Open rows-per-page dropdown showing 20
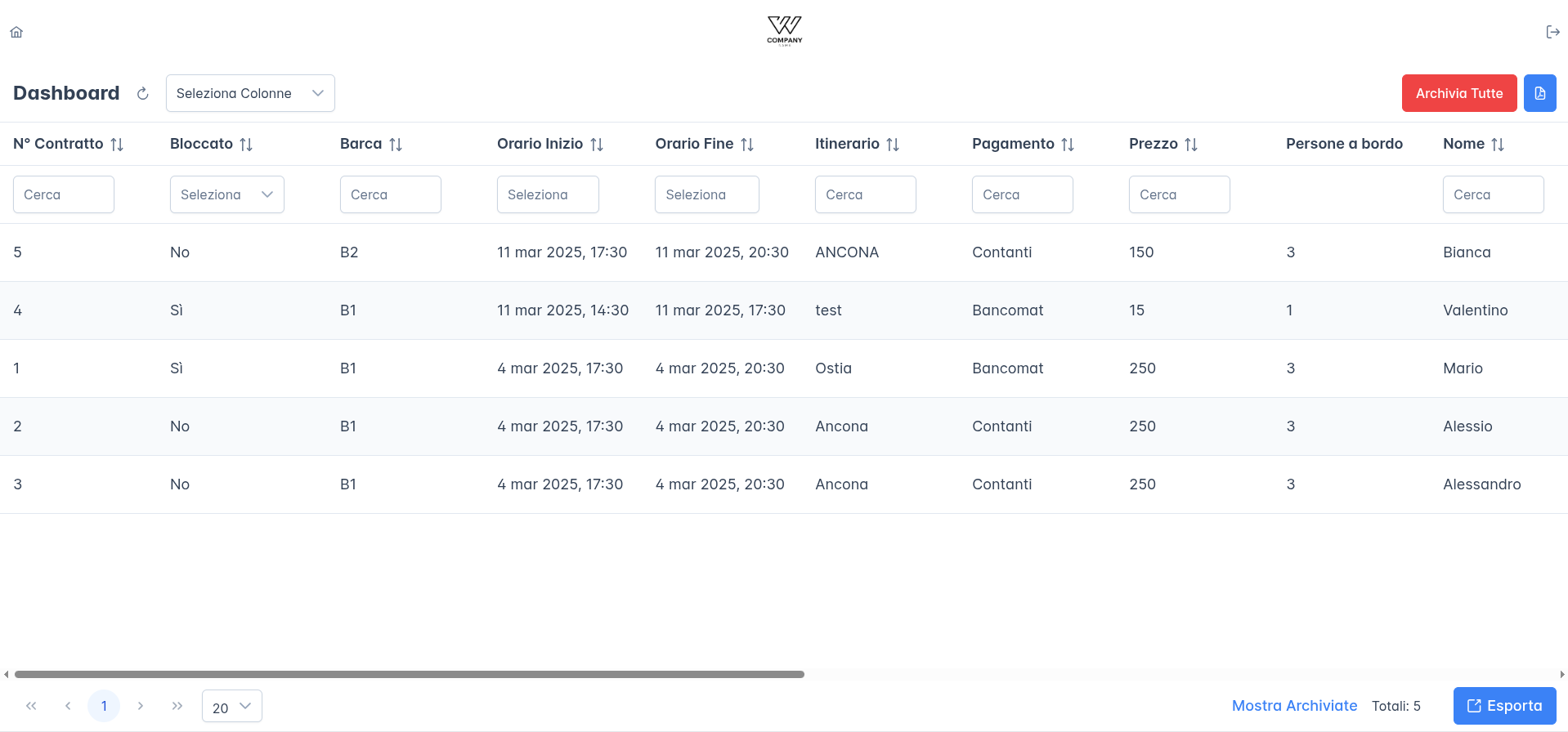The height and width of the screenshot is (732, 1568). point(232,707)
